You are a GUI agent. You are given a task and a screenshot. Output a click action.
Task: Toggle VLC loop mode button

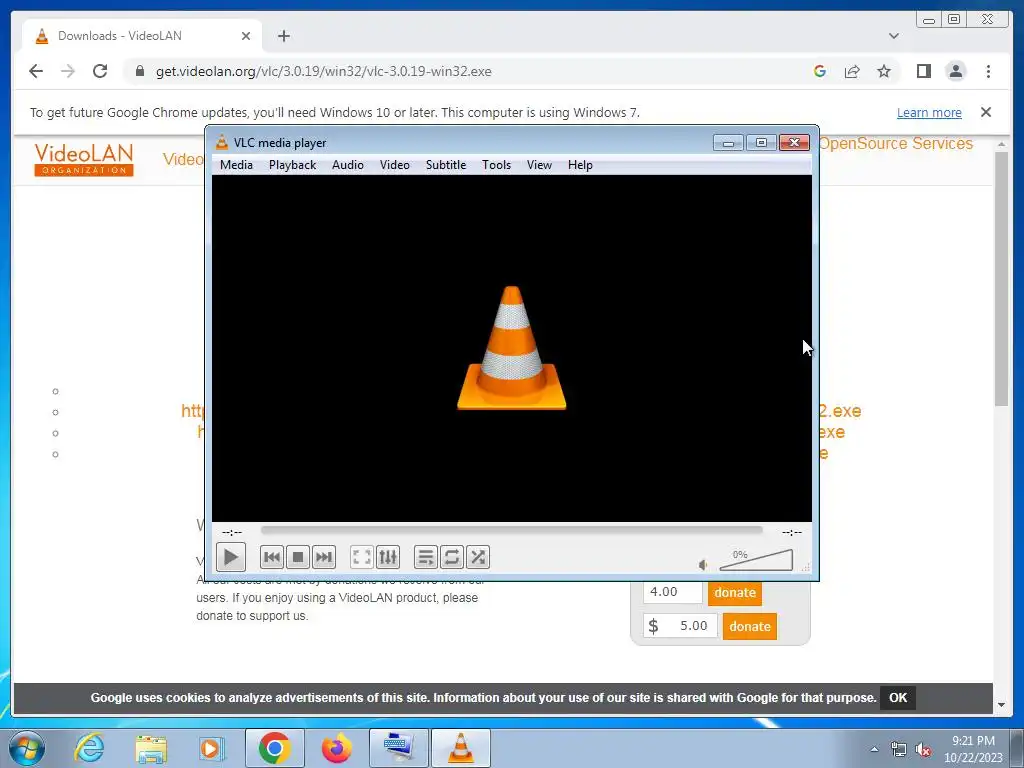pyautogui.click(x=451, y=557)
